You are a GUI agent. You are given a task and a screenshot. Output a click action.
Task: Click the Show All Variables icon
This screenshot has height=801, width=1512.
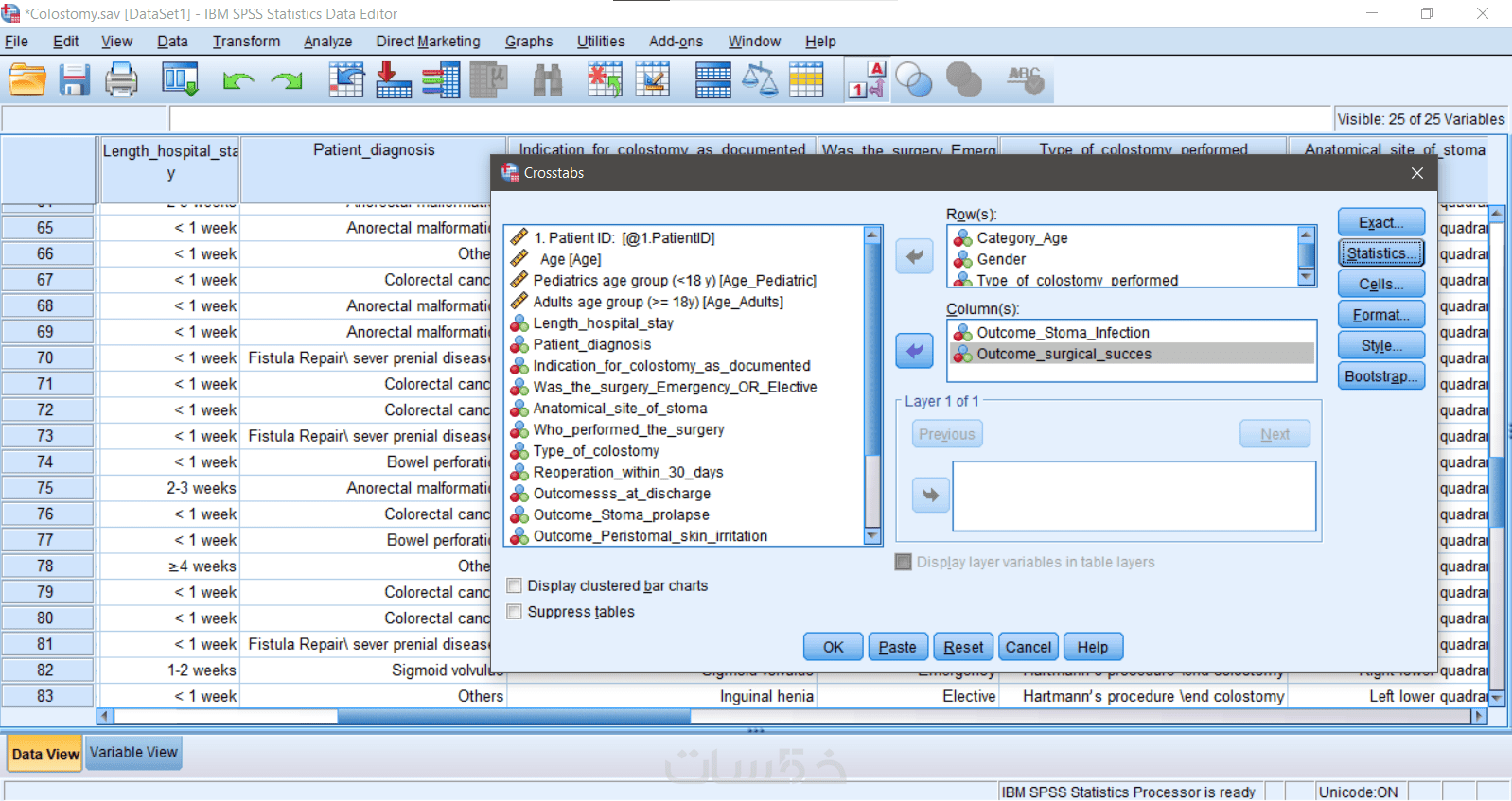pyautogui.click(x=963, y=79)
